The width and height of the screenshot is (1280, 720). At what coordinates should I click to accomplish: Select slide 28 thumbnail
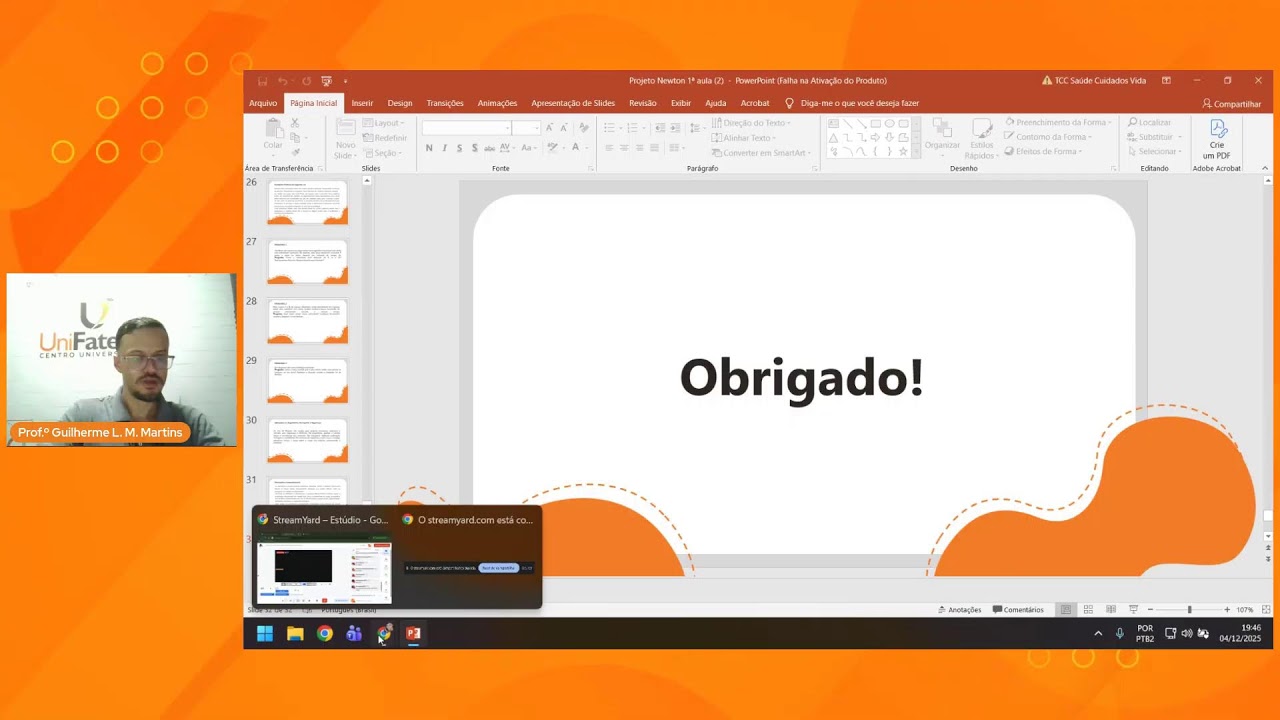click(308, 321)
